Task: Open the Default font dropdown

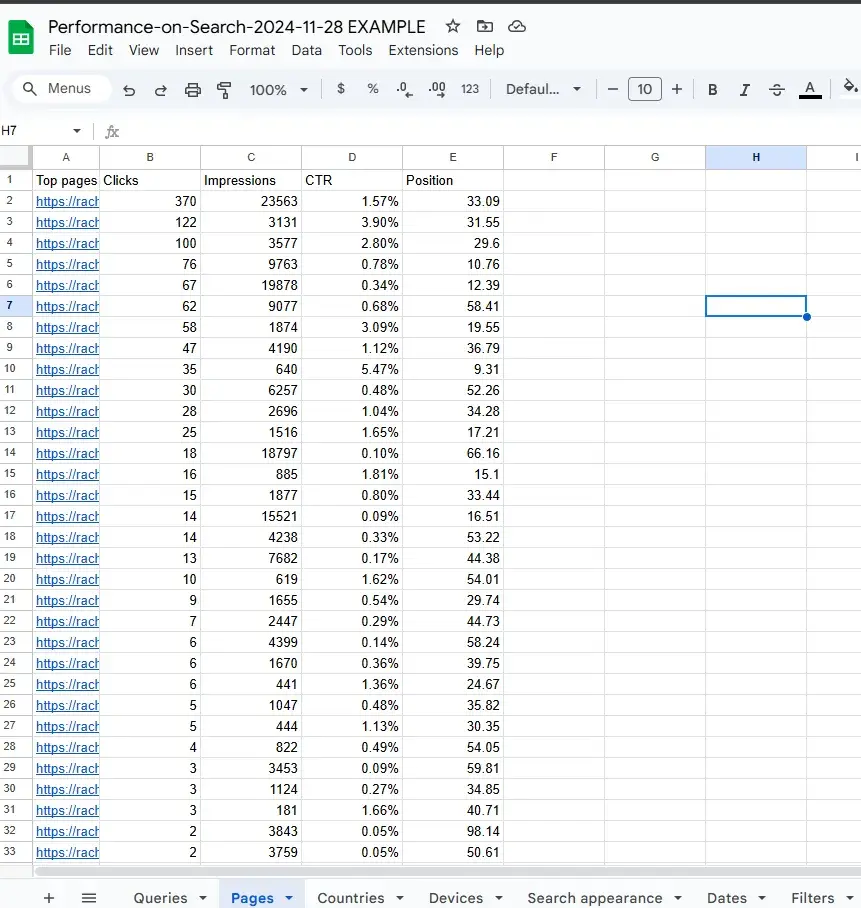Action: [x=543, y=89]
